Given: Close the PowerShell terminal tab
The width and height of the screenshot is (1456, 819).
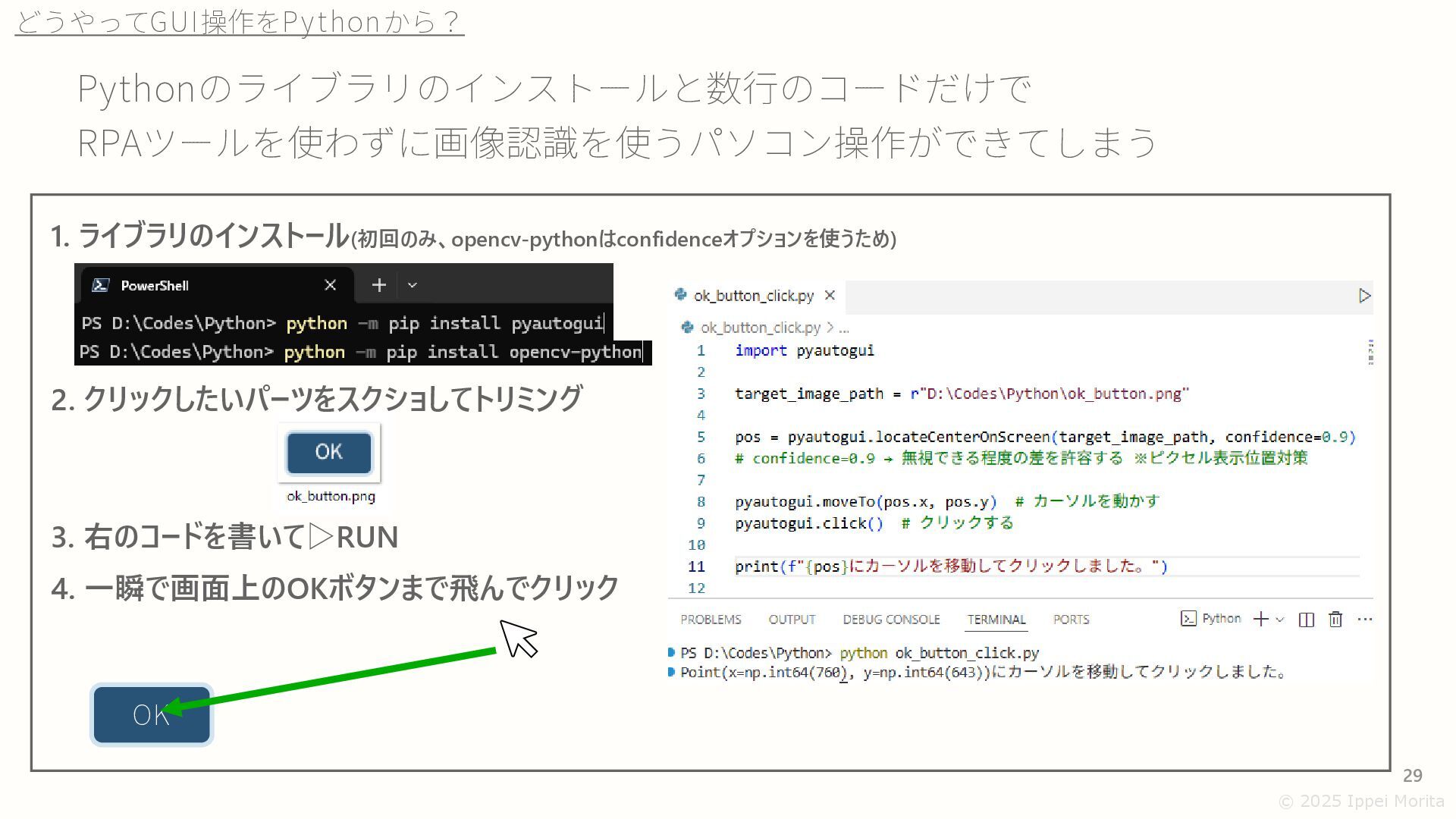Looking at the screenshot, I should pos(330,285).
